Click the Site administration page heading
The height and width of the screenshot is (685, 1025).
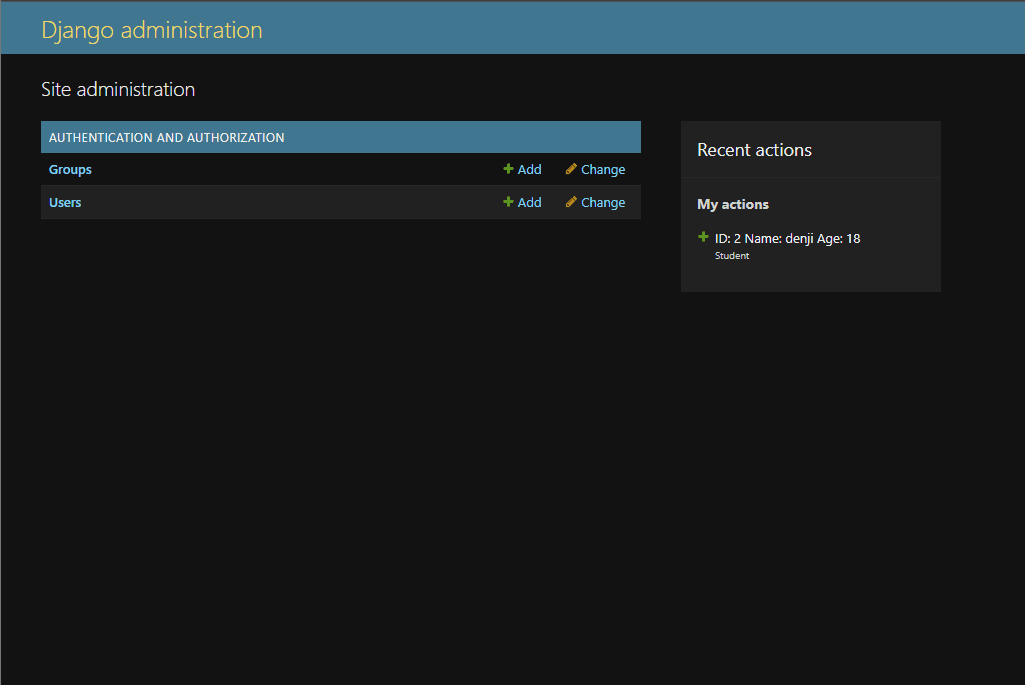[118, 89]
